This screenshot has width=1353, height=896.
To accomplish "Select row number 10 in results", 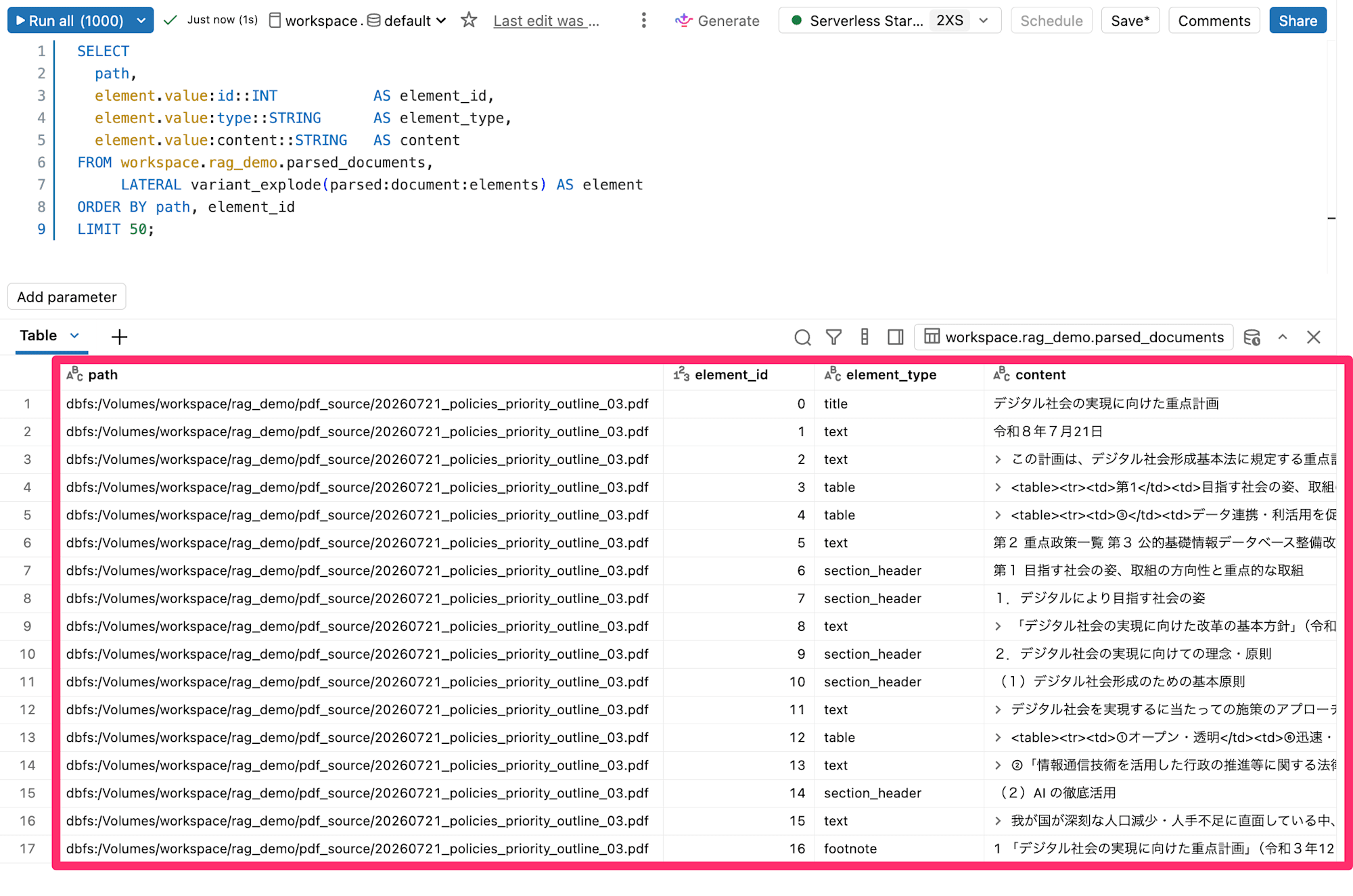I will 27,654.
